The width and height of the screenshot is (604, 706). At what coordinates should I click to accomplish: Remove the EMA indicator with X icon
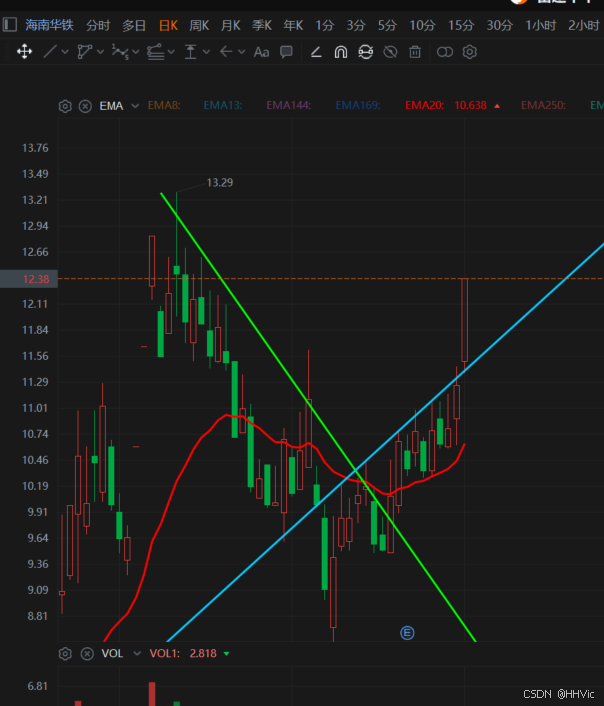coord(85,106)
